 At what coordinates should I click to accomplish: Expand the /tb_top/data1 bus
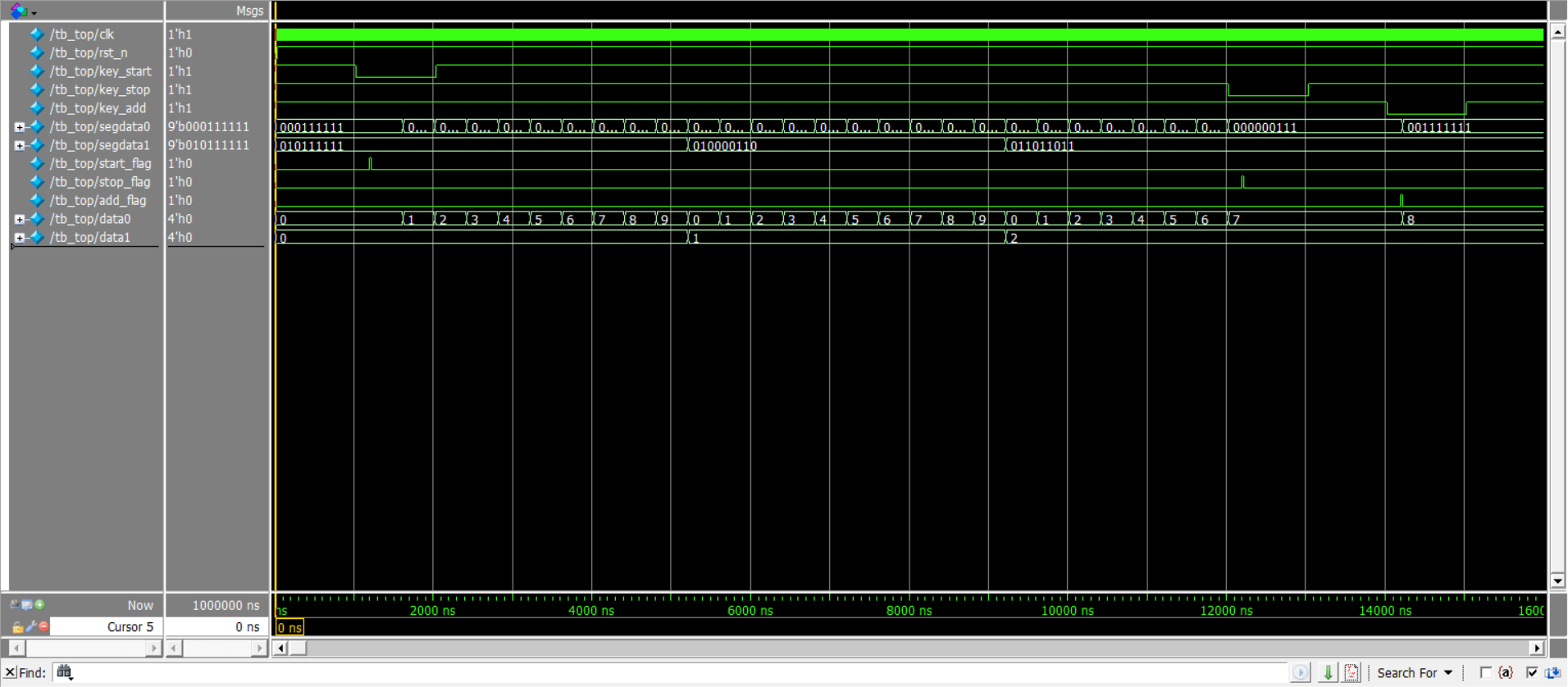pyautogui.click(x=19, y=238)
